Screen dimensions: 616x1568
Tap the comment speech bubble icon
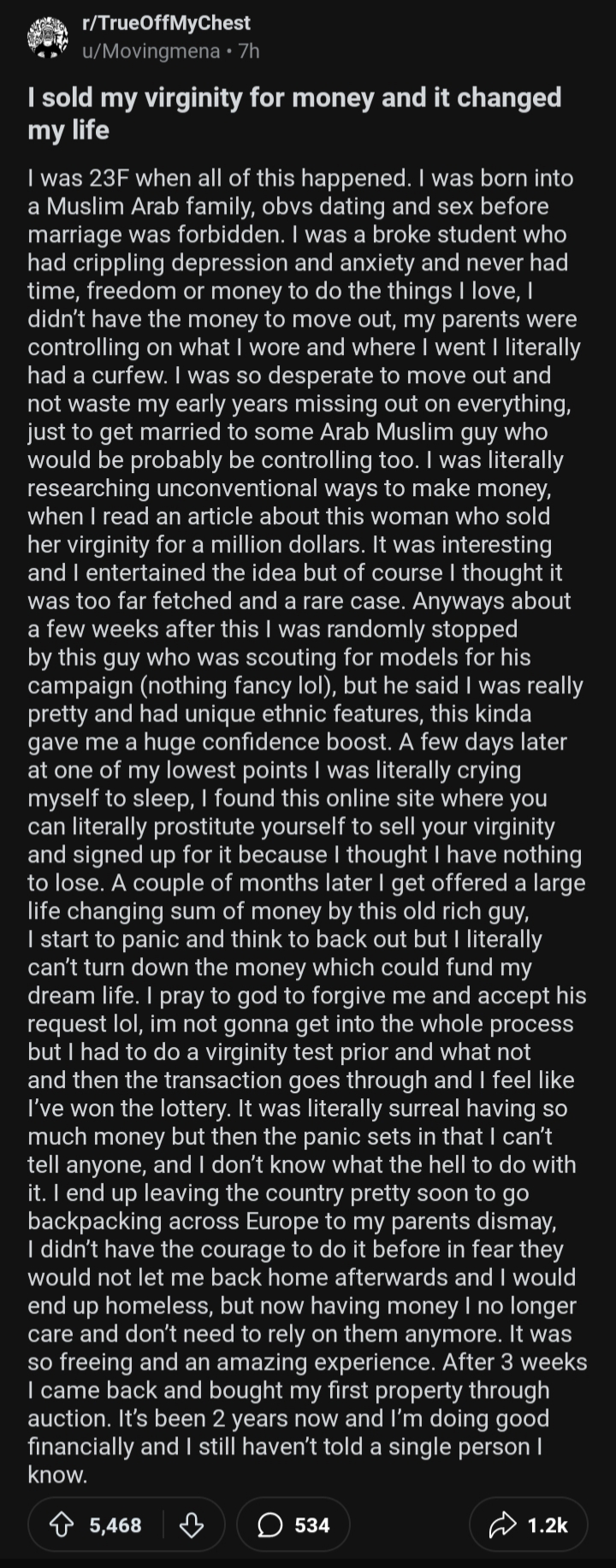[270, 1524]
